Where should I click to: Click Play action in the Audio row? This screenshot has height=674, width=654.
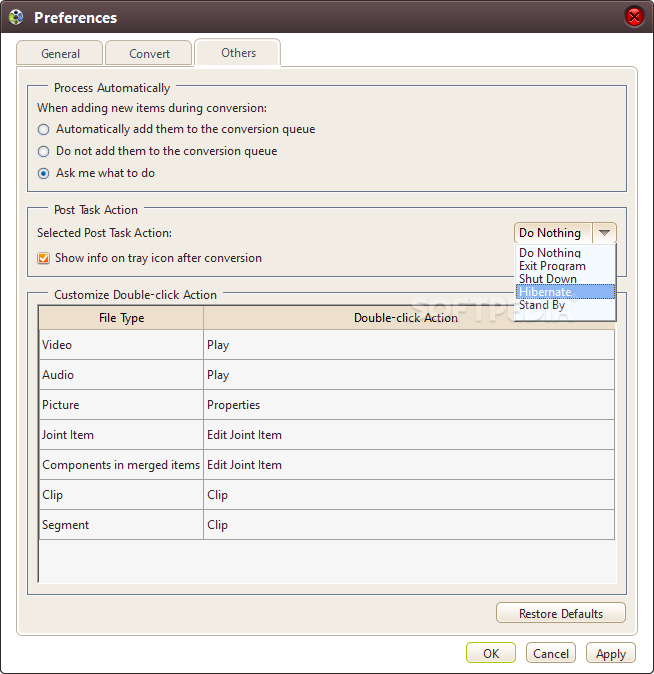pyautogui.click(x=409, y=375)
